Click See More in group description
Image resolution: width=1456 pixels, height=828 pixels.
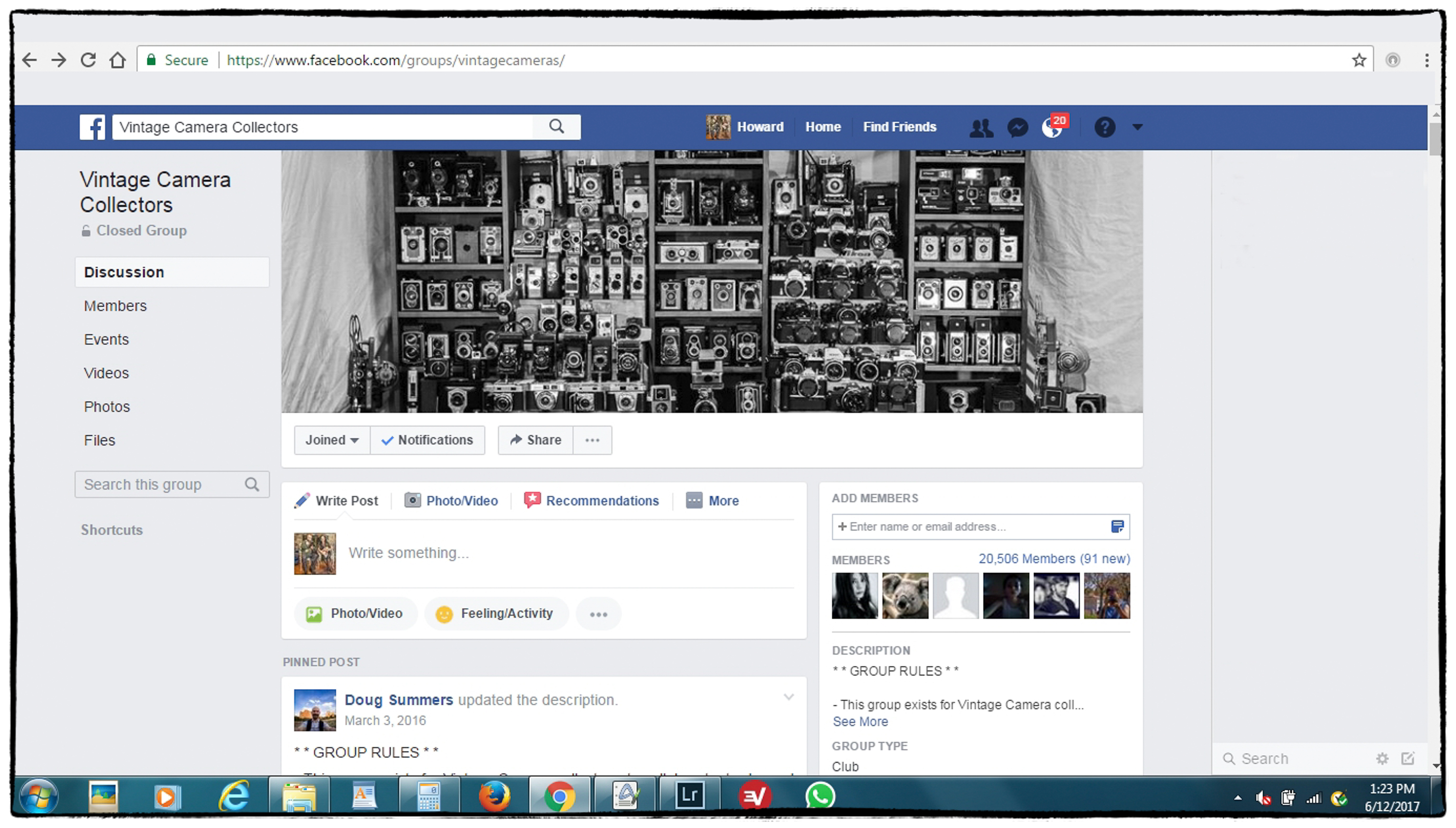pos(860,721)
